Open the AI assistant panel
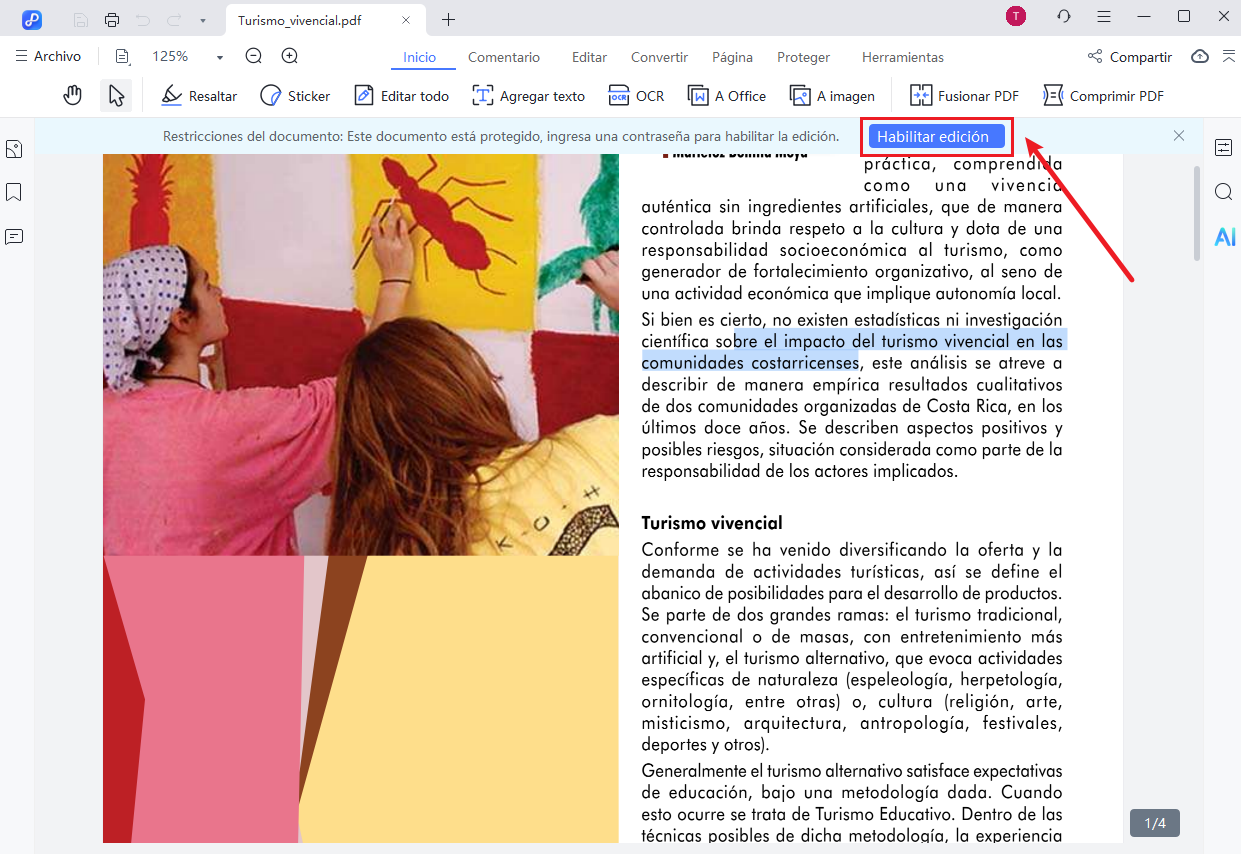Image resolution: width=1241 pixels, height=854 pixels. coord(1224,237)
